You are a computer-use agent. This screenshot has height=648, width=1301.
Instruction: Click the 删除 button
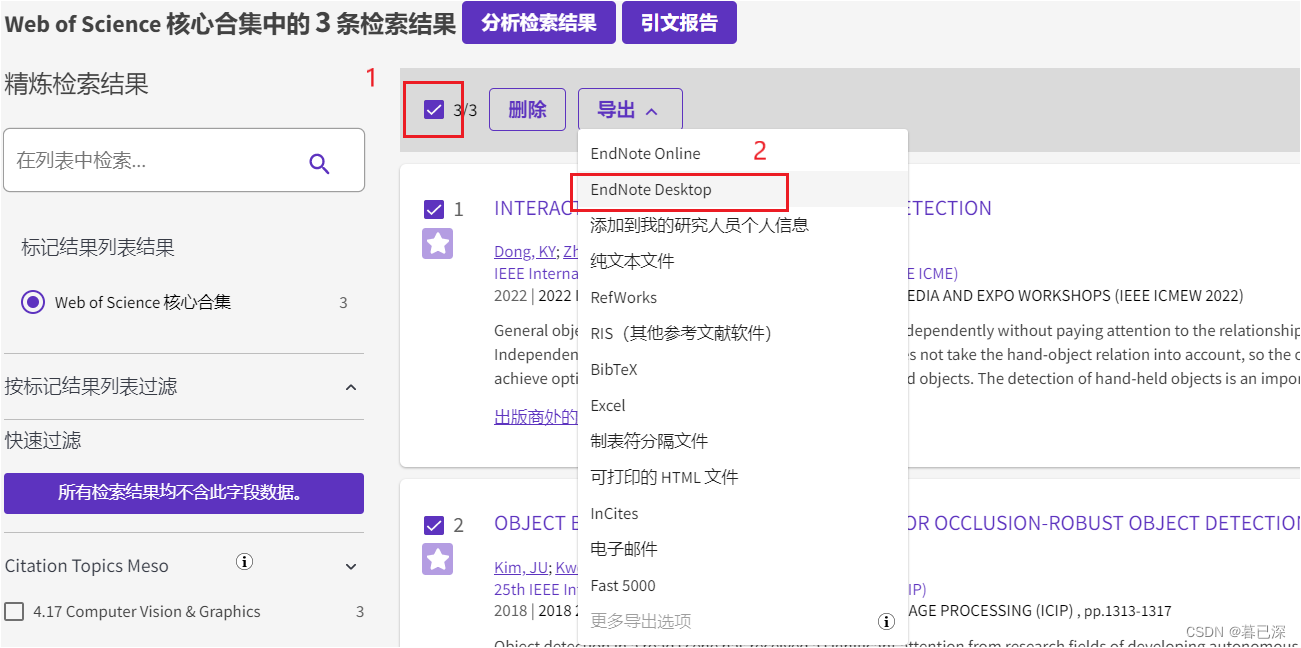(527, 110)
